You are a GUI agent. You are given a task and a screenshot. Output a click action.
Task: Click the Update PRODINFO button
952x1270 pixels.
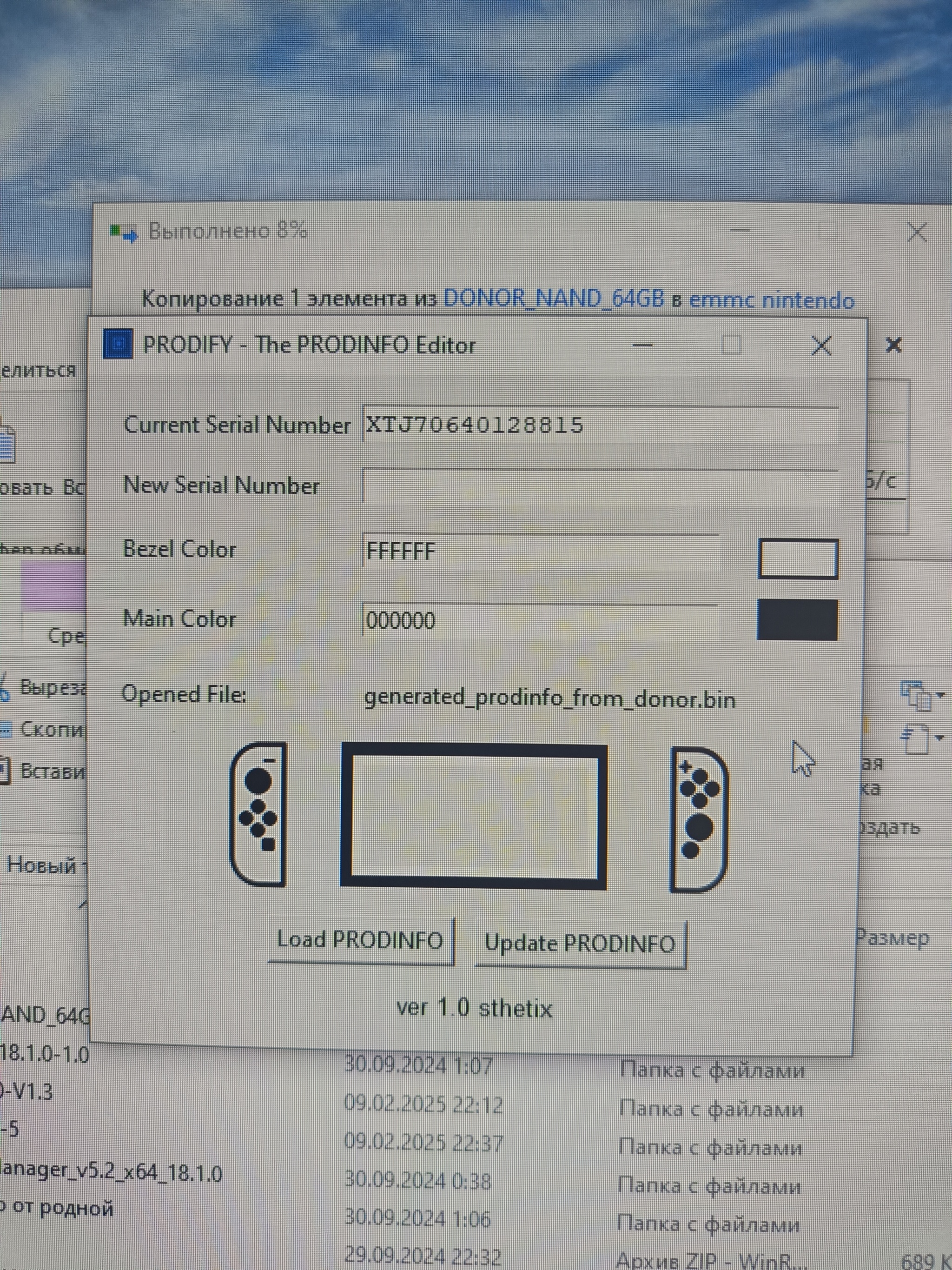(581, 944)
